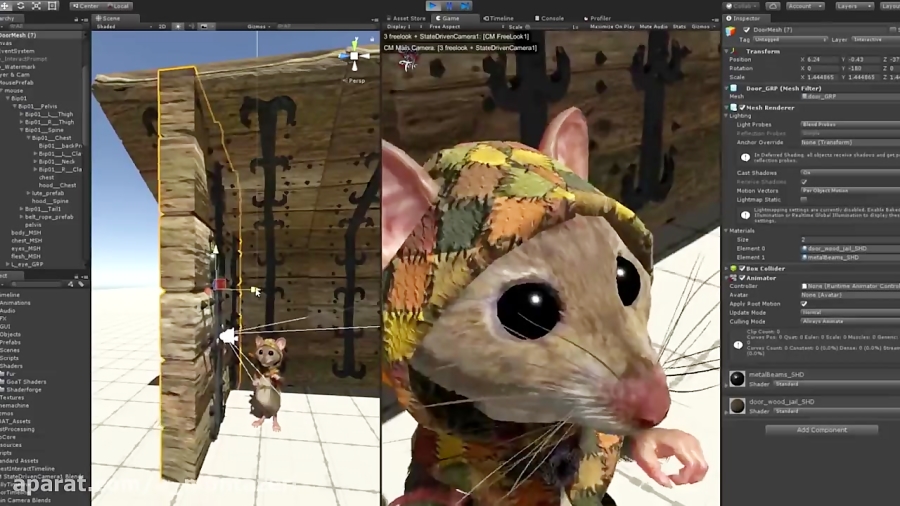Viewport: 900px width, 506px height.
Task: Open the Account dropdown
Action: (x=805, y=6)
